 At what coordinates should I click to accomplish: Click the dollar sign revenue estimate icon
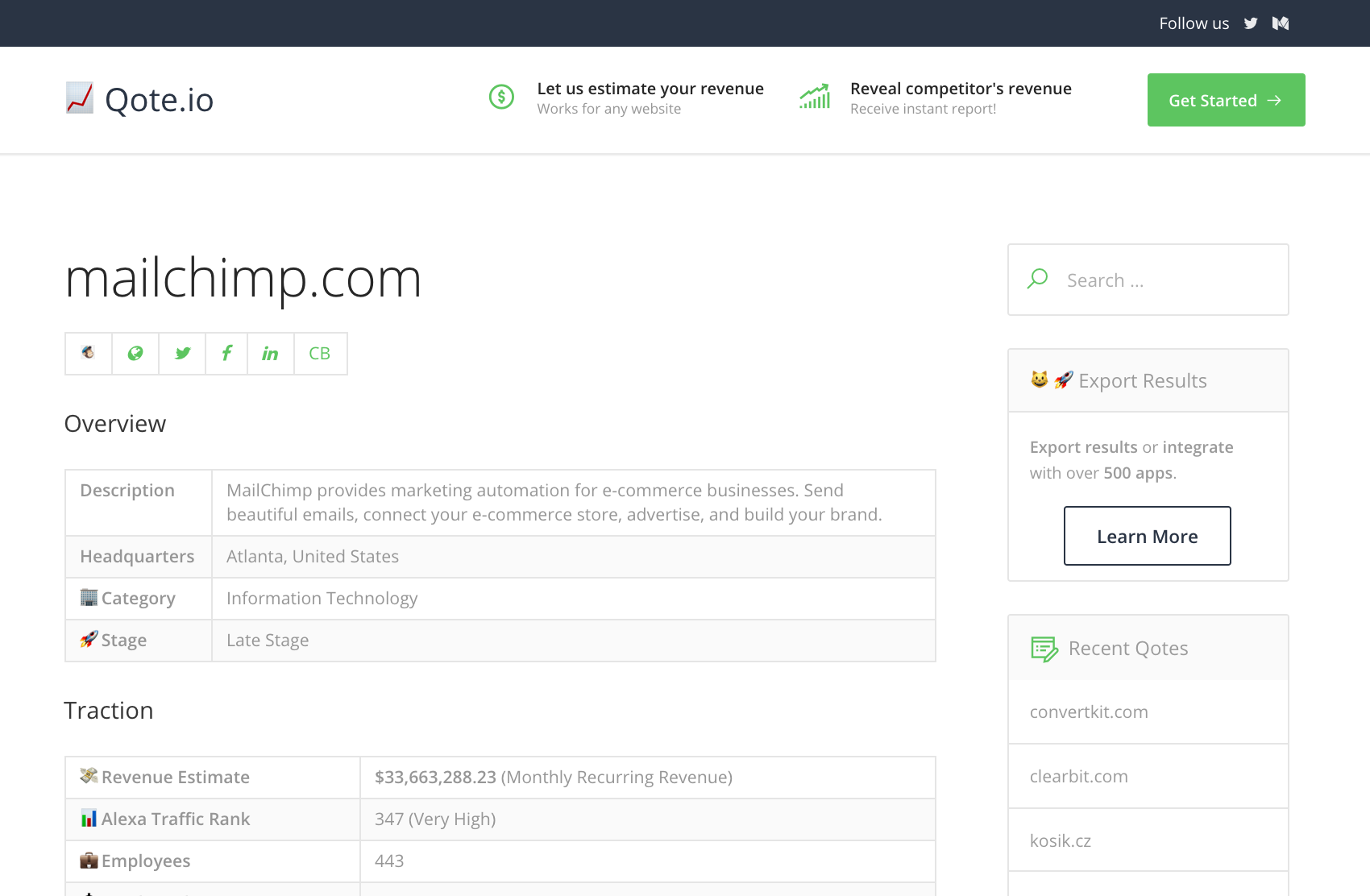click(501, 97)
